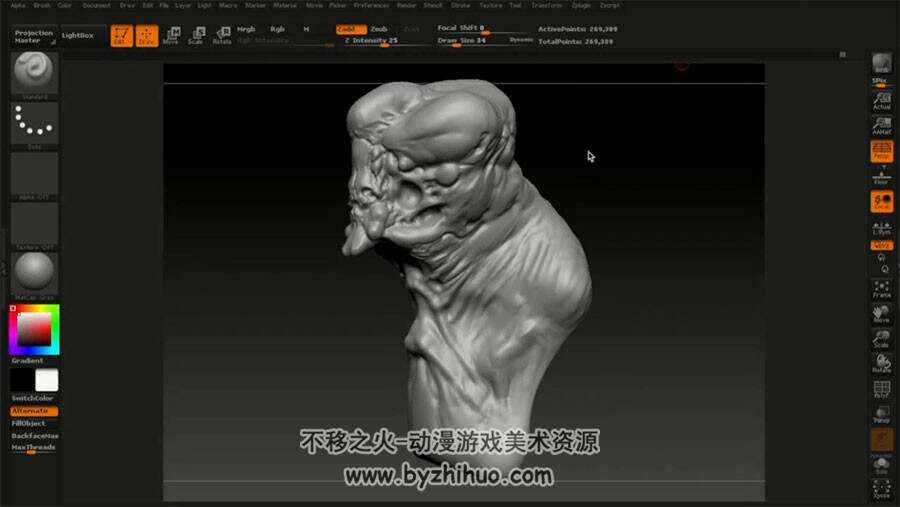Select the black secondary color swatch
Image resolution: width=900 pixels, height=507 pixels.
coord(22,380)
